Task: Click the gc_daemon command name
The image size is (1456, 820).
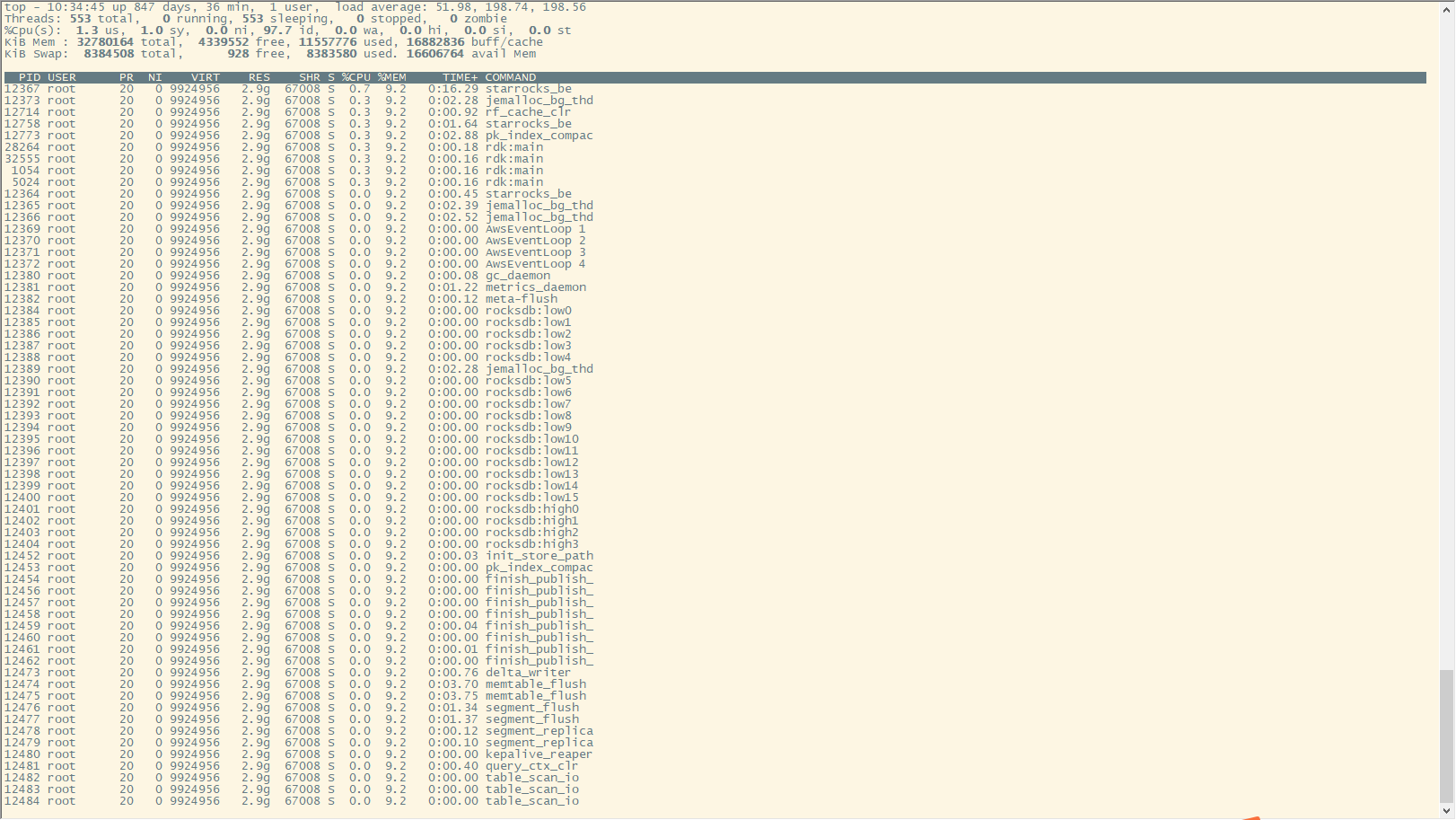Action: 518,276
